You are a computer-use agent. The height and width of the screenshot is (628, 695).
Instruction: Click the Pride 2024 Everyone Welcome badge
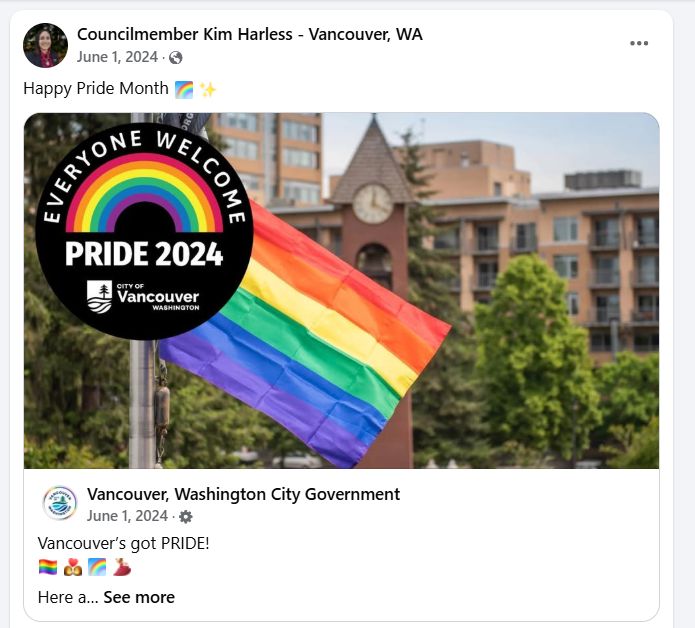click(x=144, y=231)
